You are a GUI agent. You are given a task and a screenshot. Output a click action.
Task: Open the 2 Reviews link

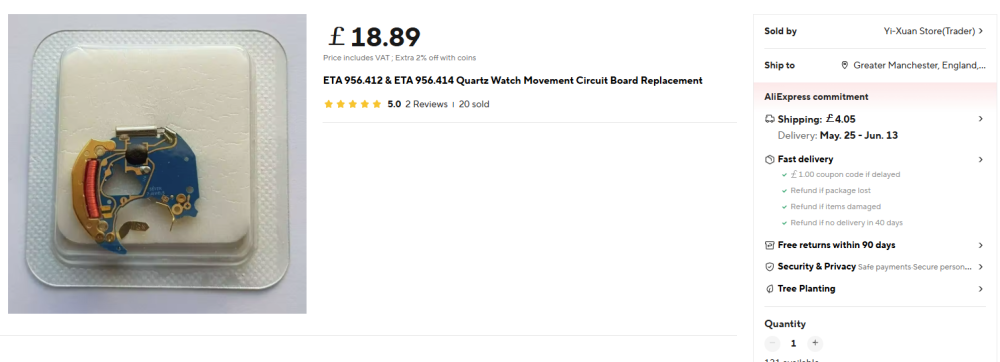427,104
